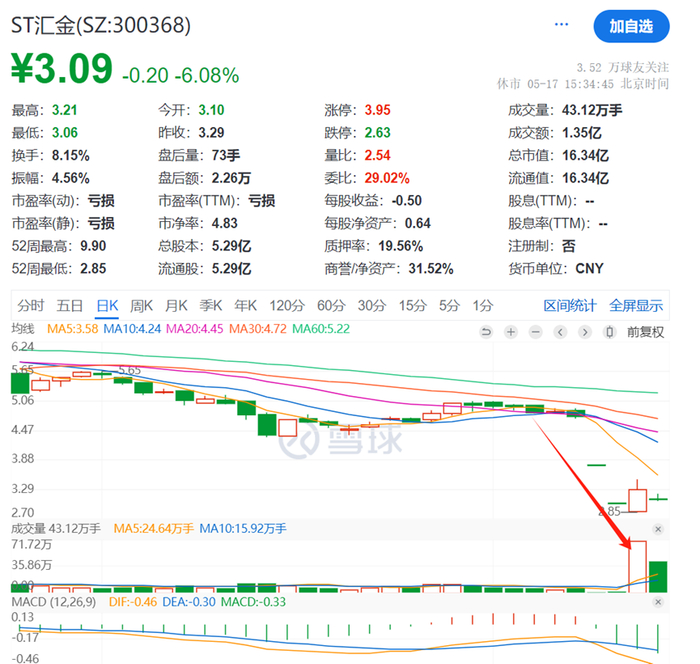Click the 总市值 value 16.34亿

click(585, 155)
